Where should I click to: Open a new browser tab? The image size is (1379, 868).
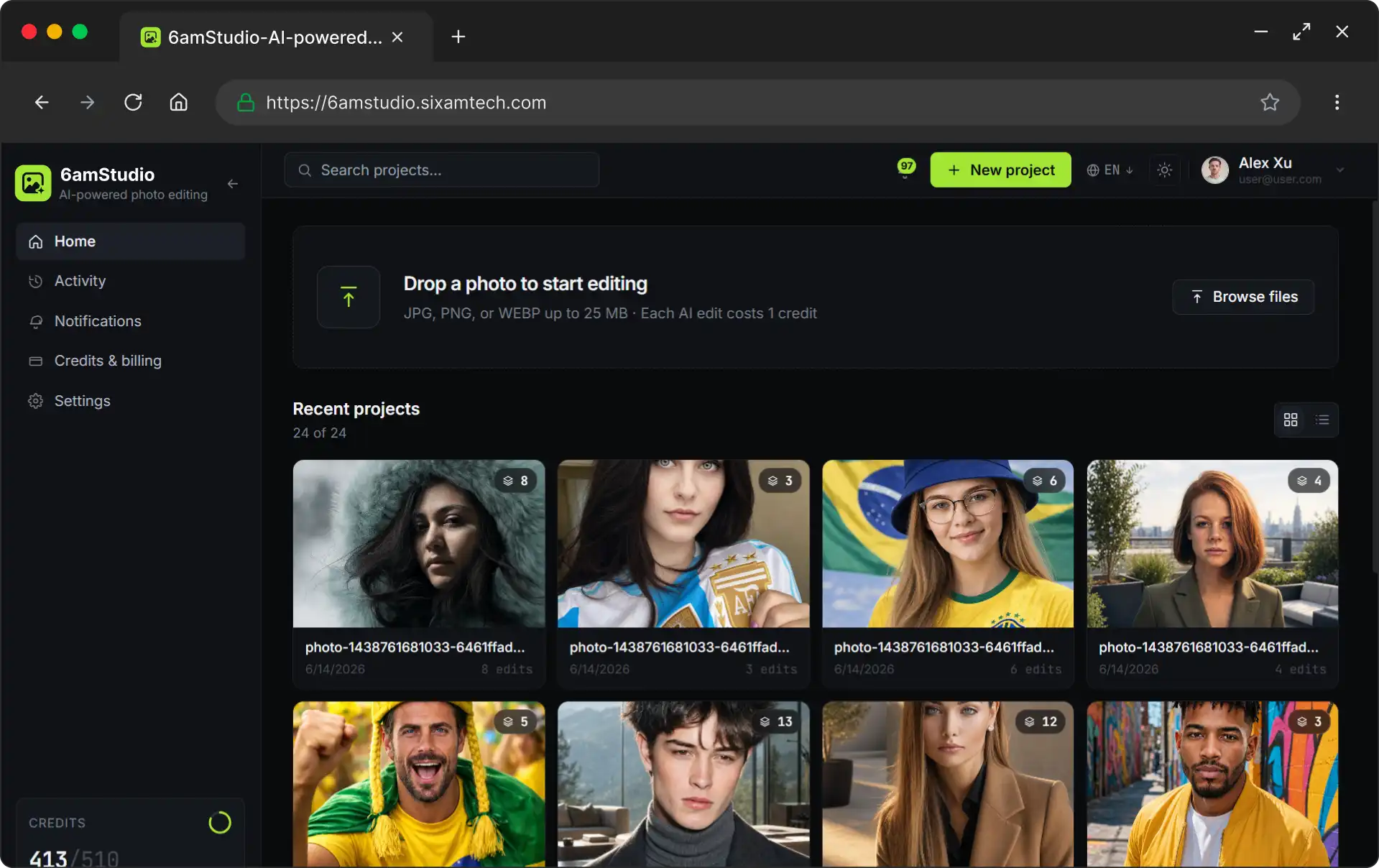(x=458, y=37)
